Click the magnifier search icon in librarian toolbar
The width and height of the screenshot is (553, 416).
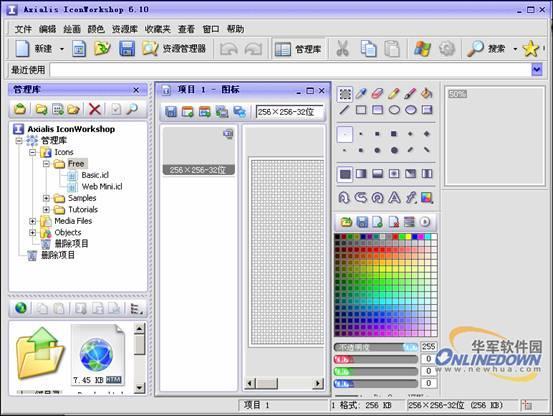(132, 109)
